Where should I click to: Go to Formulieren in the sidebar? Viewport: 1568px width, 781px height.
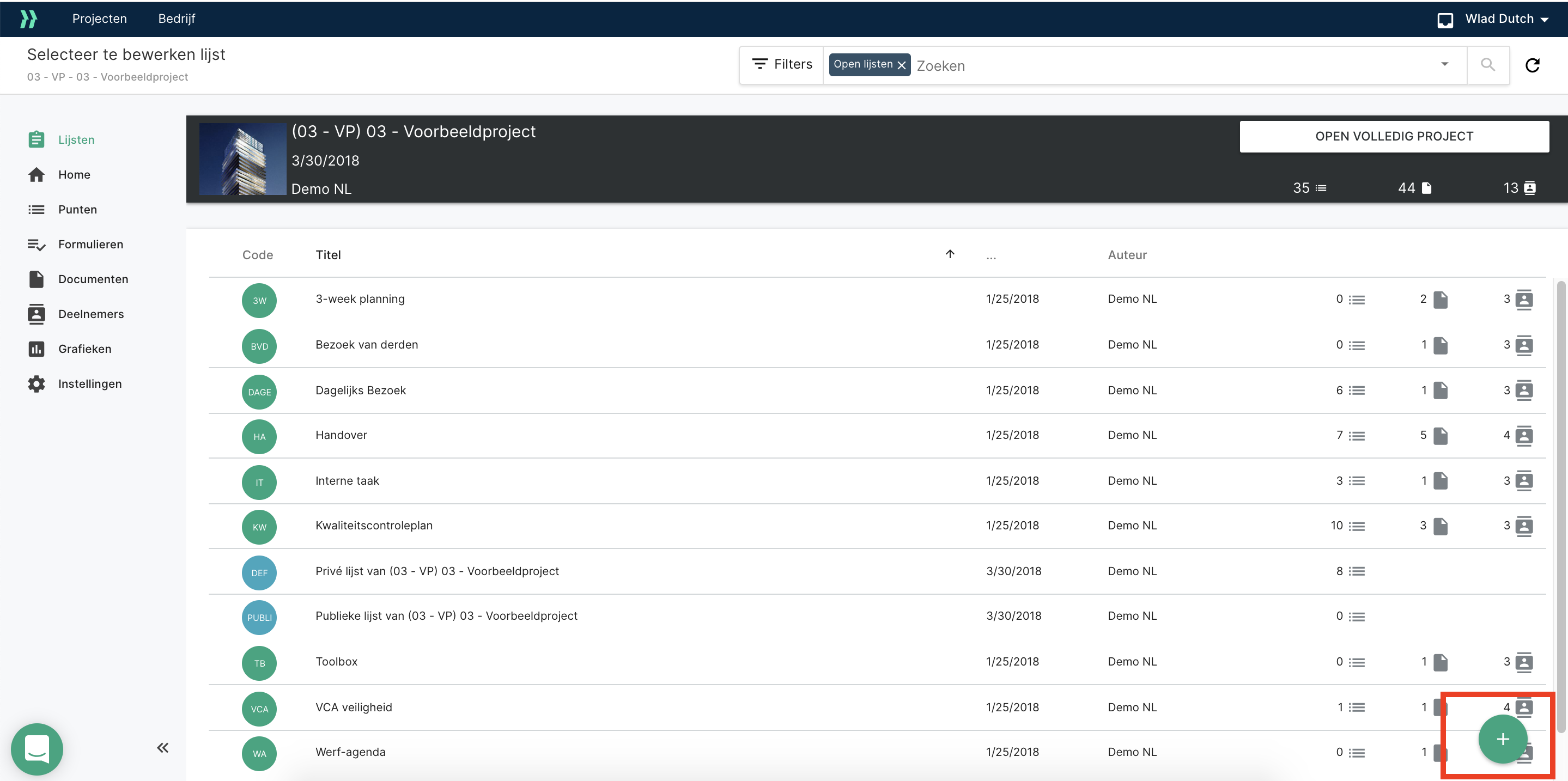click(90, 245)
